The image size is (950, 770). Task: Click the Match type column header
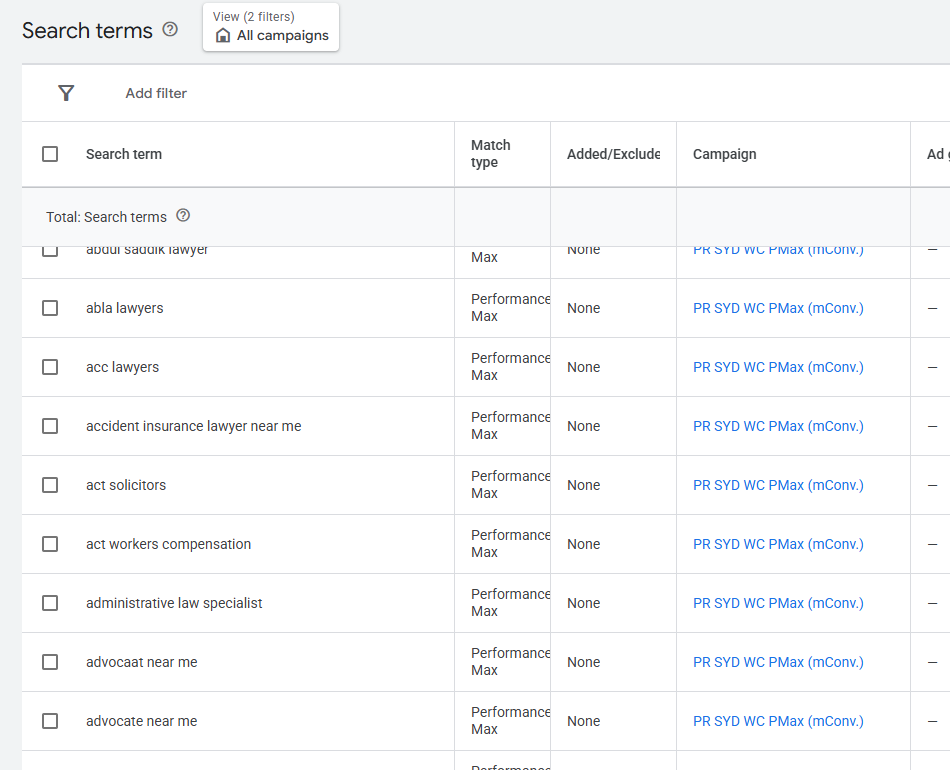pos(491,153)
